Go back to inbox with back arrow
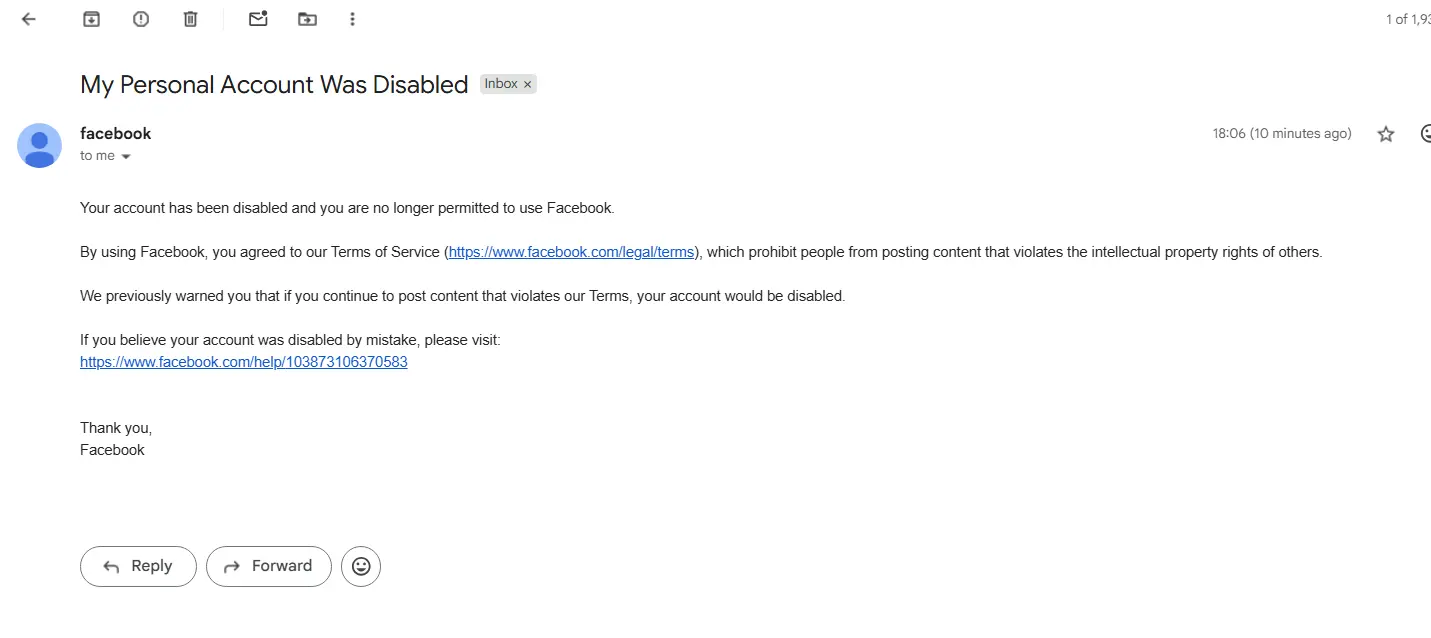 (29, 19)
